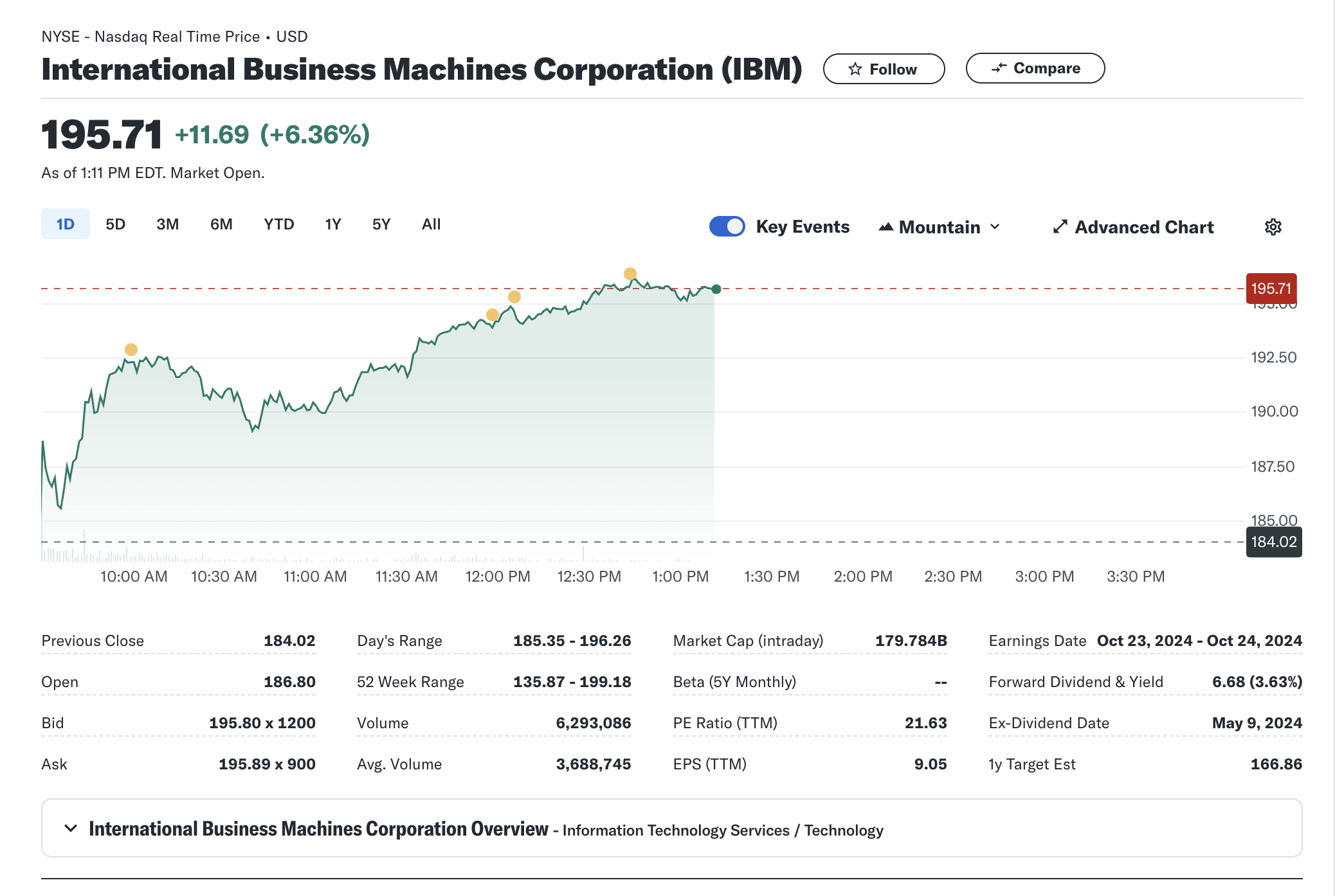Click the key event marker near 10:00 AM
The width and height of the screenshot is (1335, 896).
(131, 350)
